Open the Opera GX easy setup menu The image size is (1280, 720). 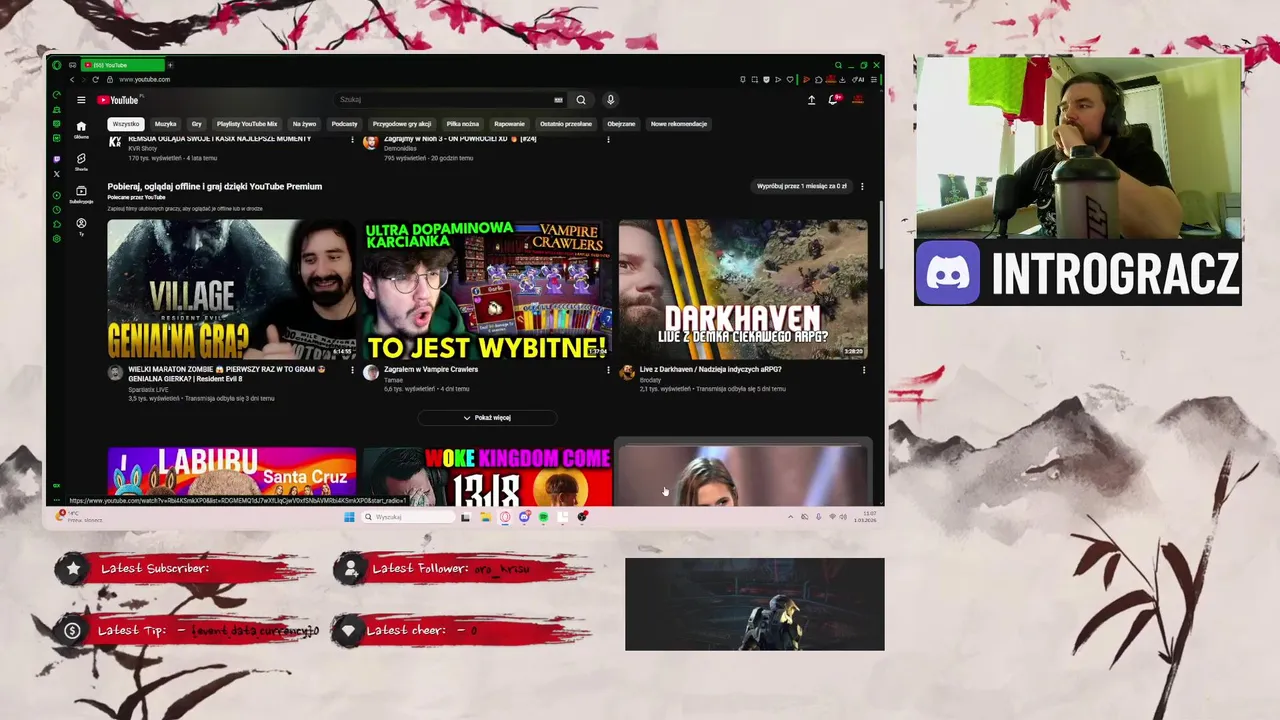coord(875,79)
